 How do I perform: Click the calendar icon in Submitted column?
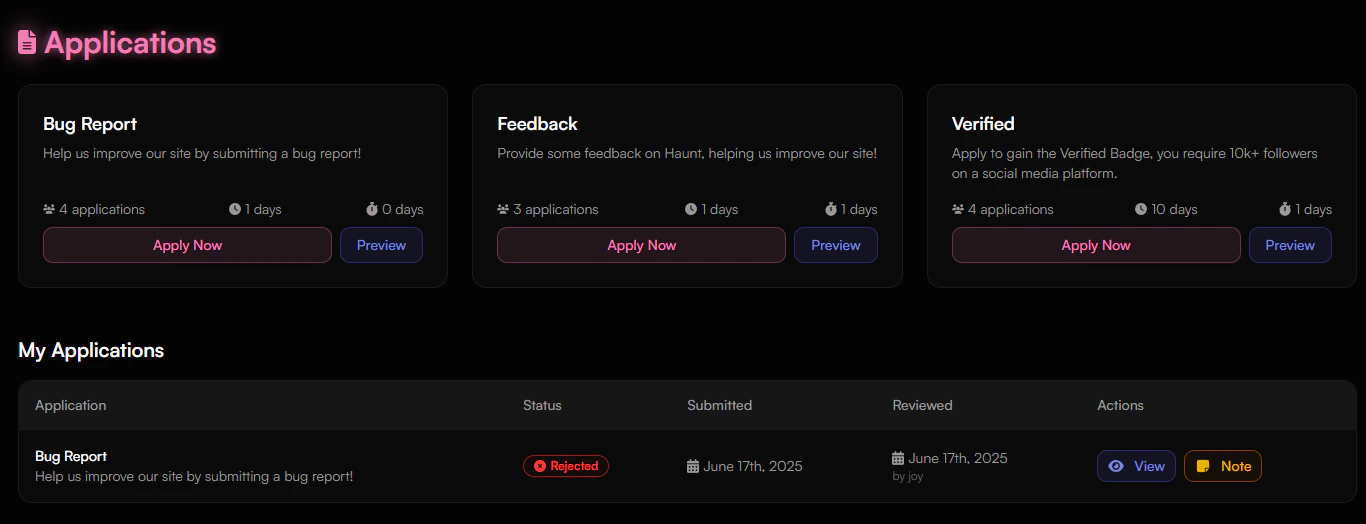pyautogui.click(x=693, y=466)
